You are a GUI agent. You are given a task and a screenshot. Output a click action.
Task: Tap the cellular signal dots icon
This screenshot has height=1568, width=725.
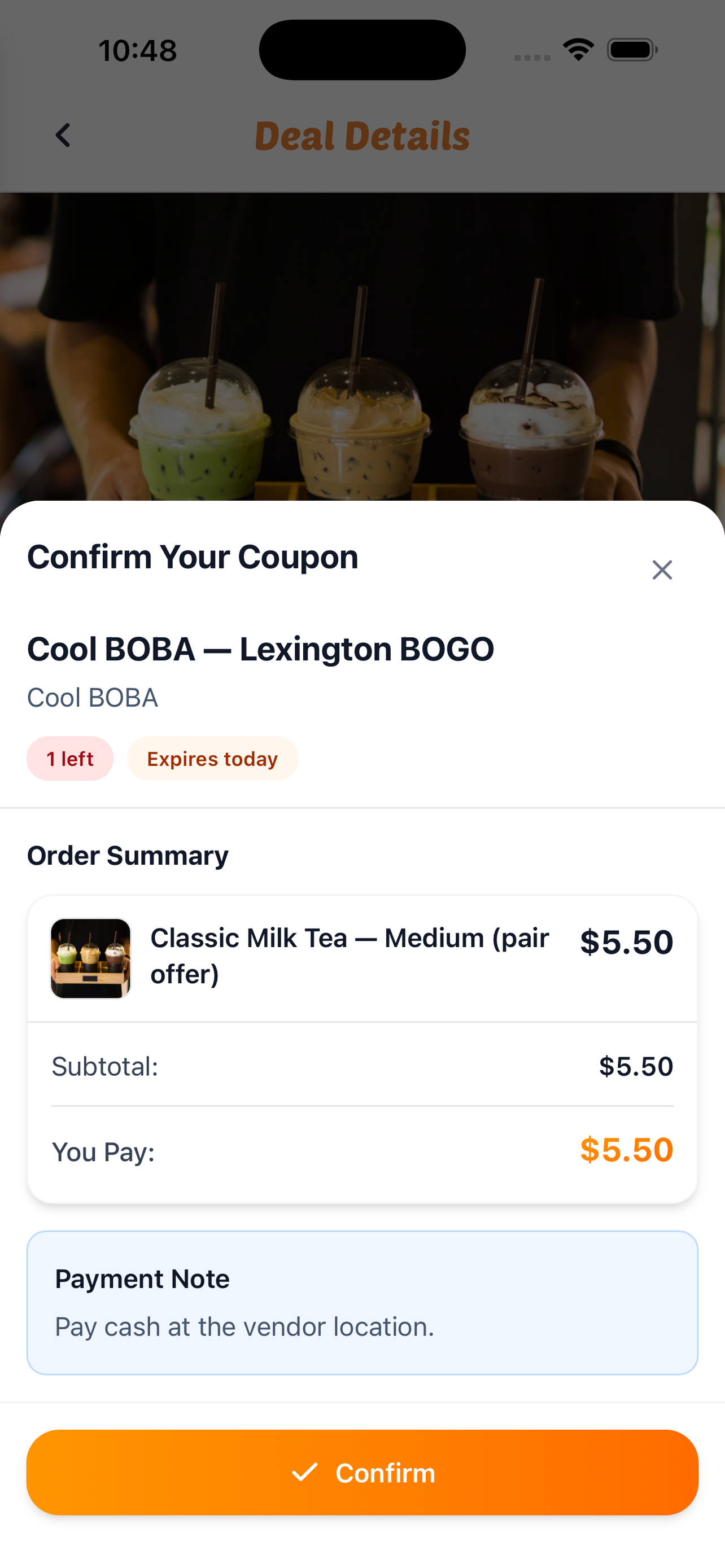(532, 57)
